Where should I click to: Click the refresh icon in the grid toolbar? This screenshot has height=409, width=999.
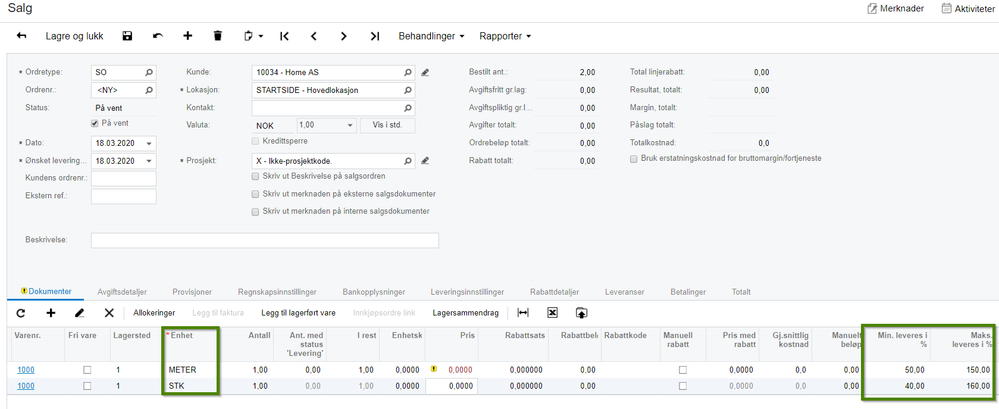click(20, 313)
